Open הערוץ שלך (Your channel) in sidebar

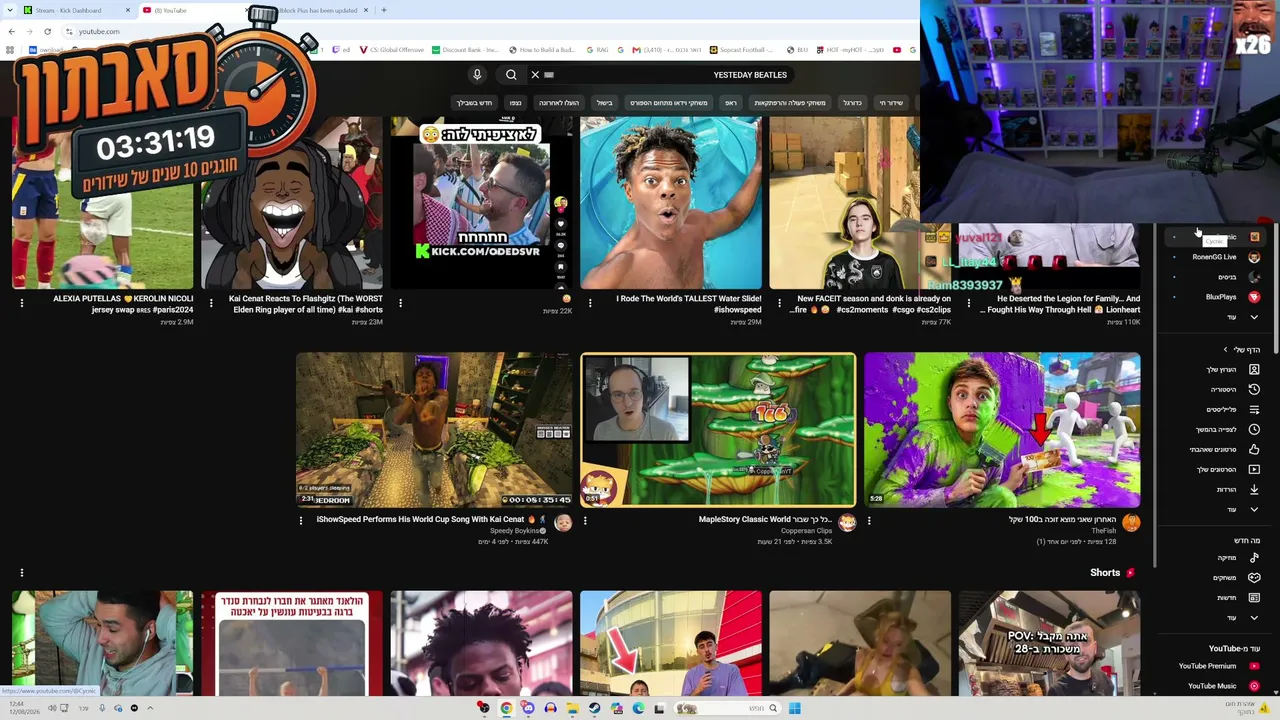tap(1215, 370)
